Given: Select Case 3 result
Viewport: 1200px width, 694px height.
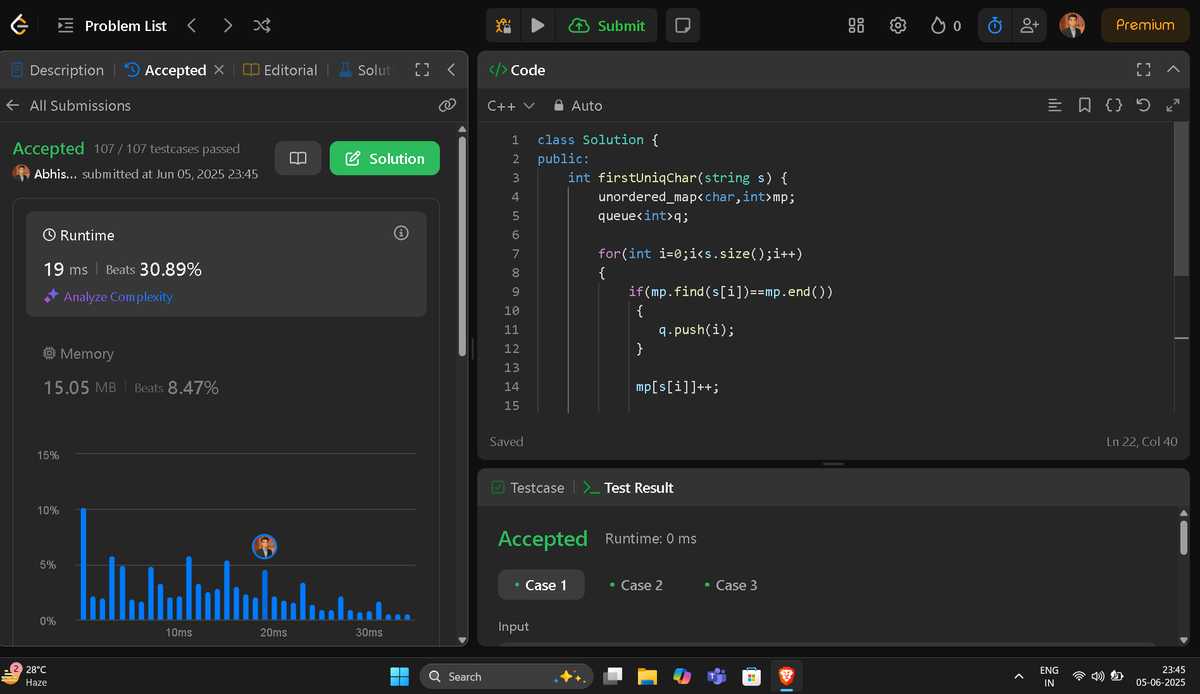Looking at the screenshot, I should (x=730, y=585).
